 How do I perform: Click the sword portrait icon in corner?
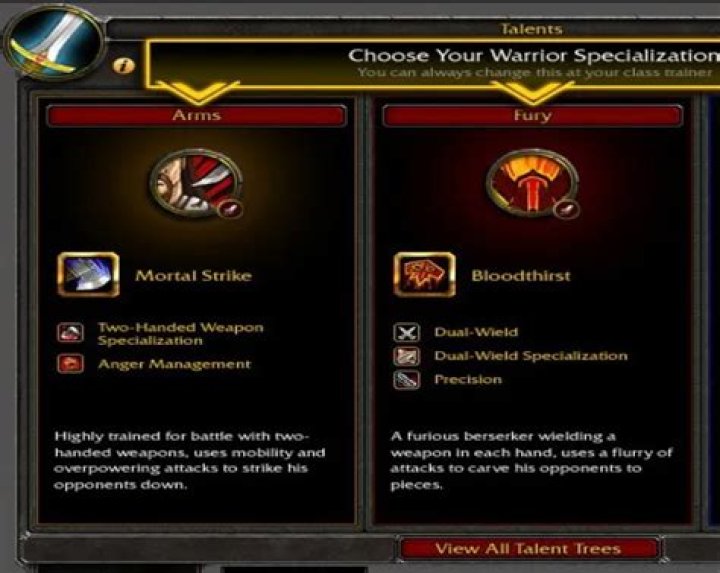(51, 44)
